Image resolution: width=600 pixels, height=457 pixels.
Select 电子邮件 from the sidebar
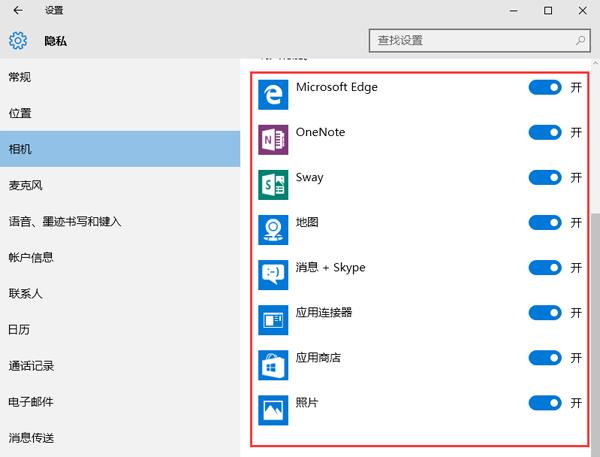tap(31, 401)
